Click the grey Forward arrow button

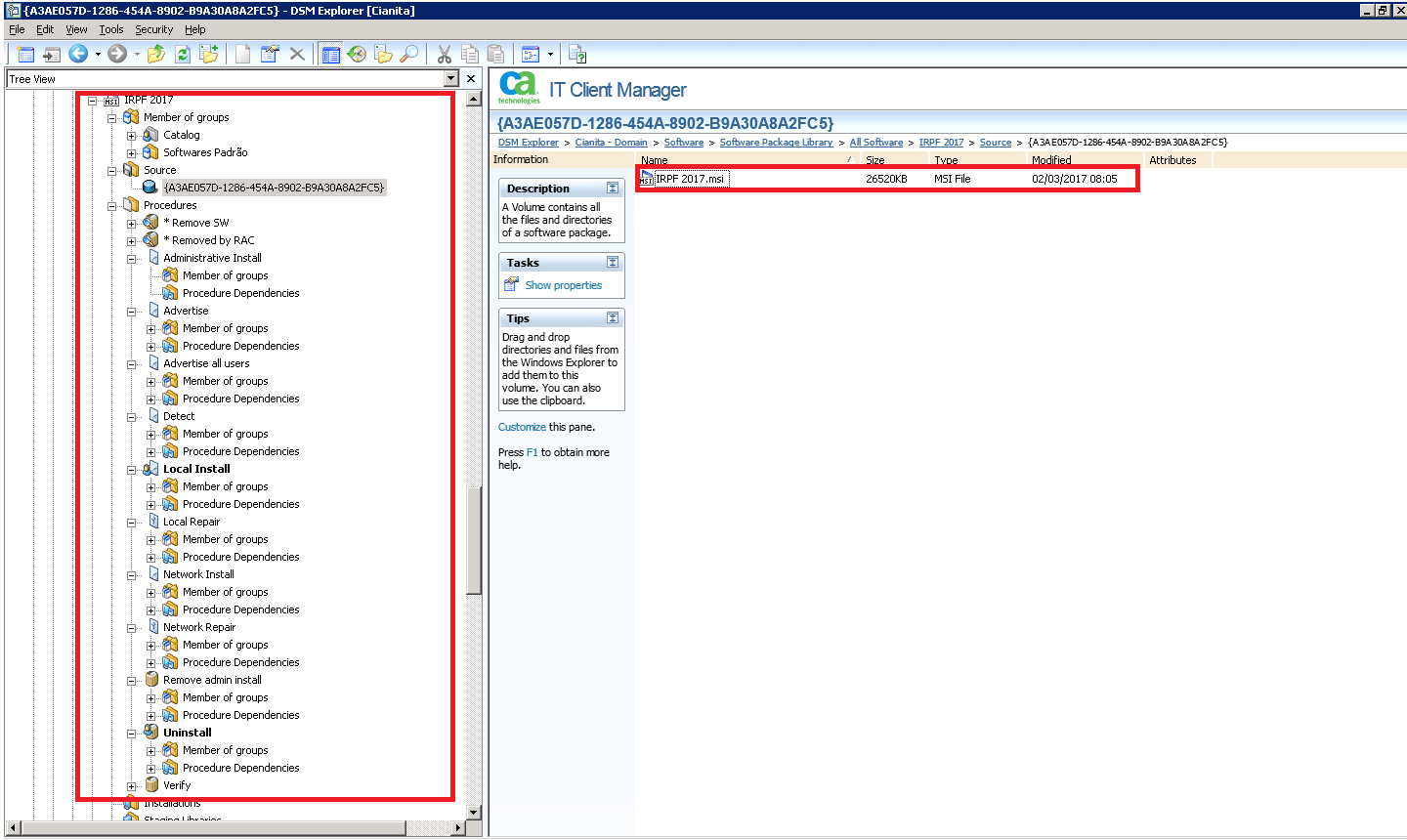[x=117, y=54]
